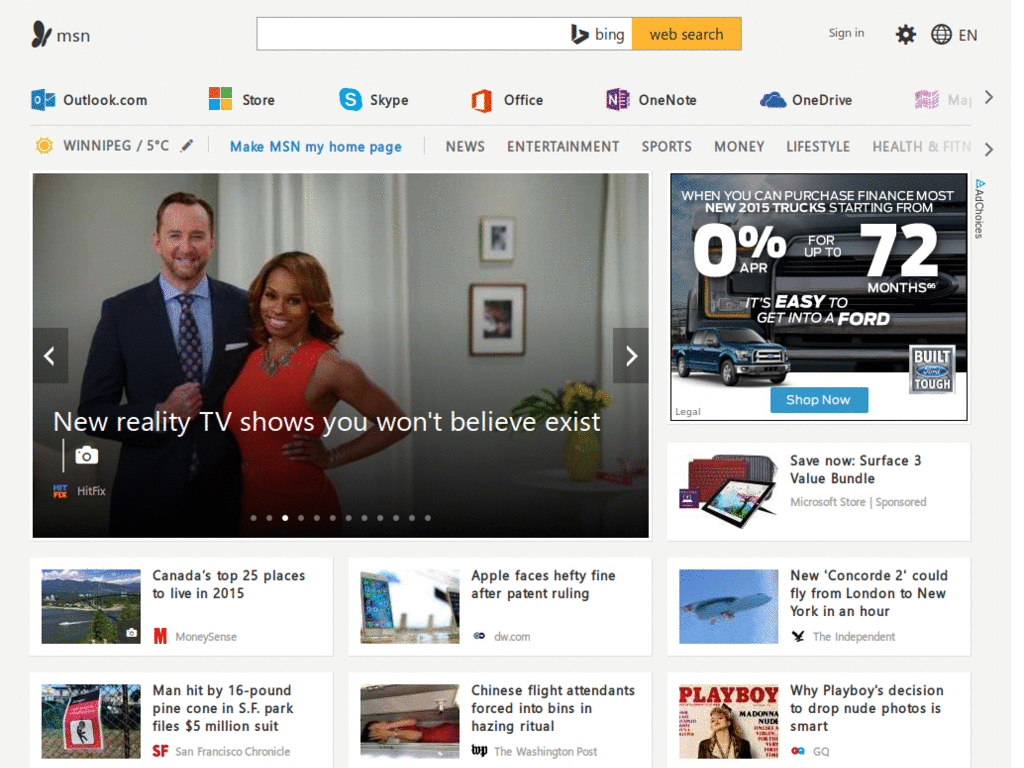Click The Independent eagle logo

pyautogui.click(x=798, y=636)
